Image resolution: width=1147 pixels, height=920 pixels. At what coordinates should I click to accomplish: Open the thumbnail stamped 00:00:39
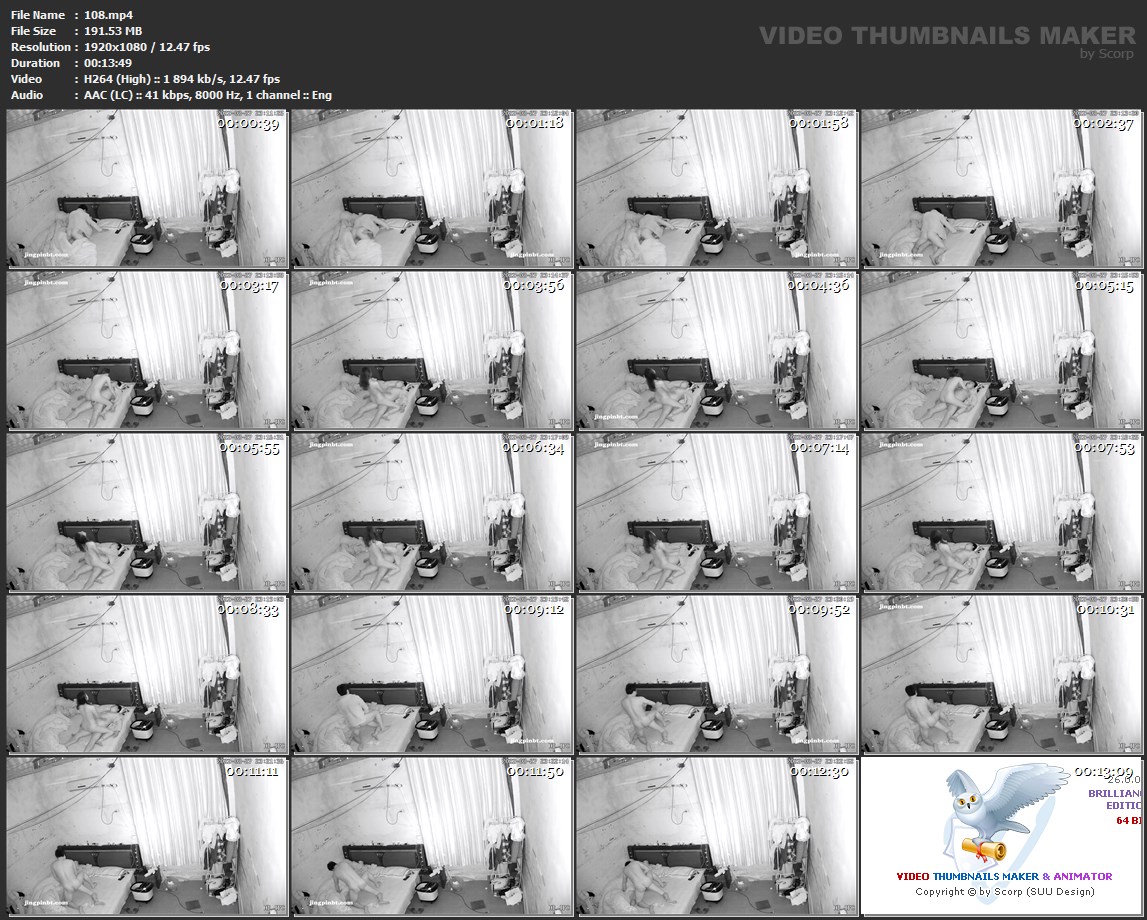tap(147, 189)
